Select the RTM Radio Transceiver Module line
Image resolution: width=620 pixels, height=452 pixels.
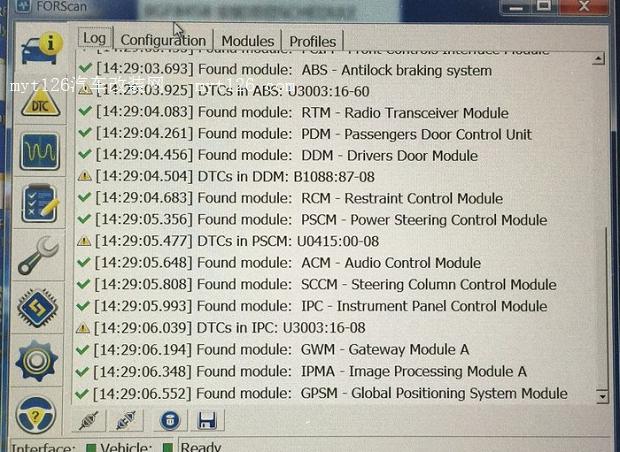(293, 112)
